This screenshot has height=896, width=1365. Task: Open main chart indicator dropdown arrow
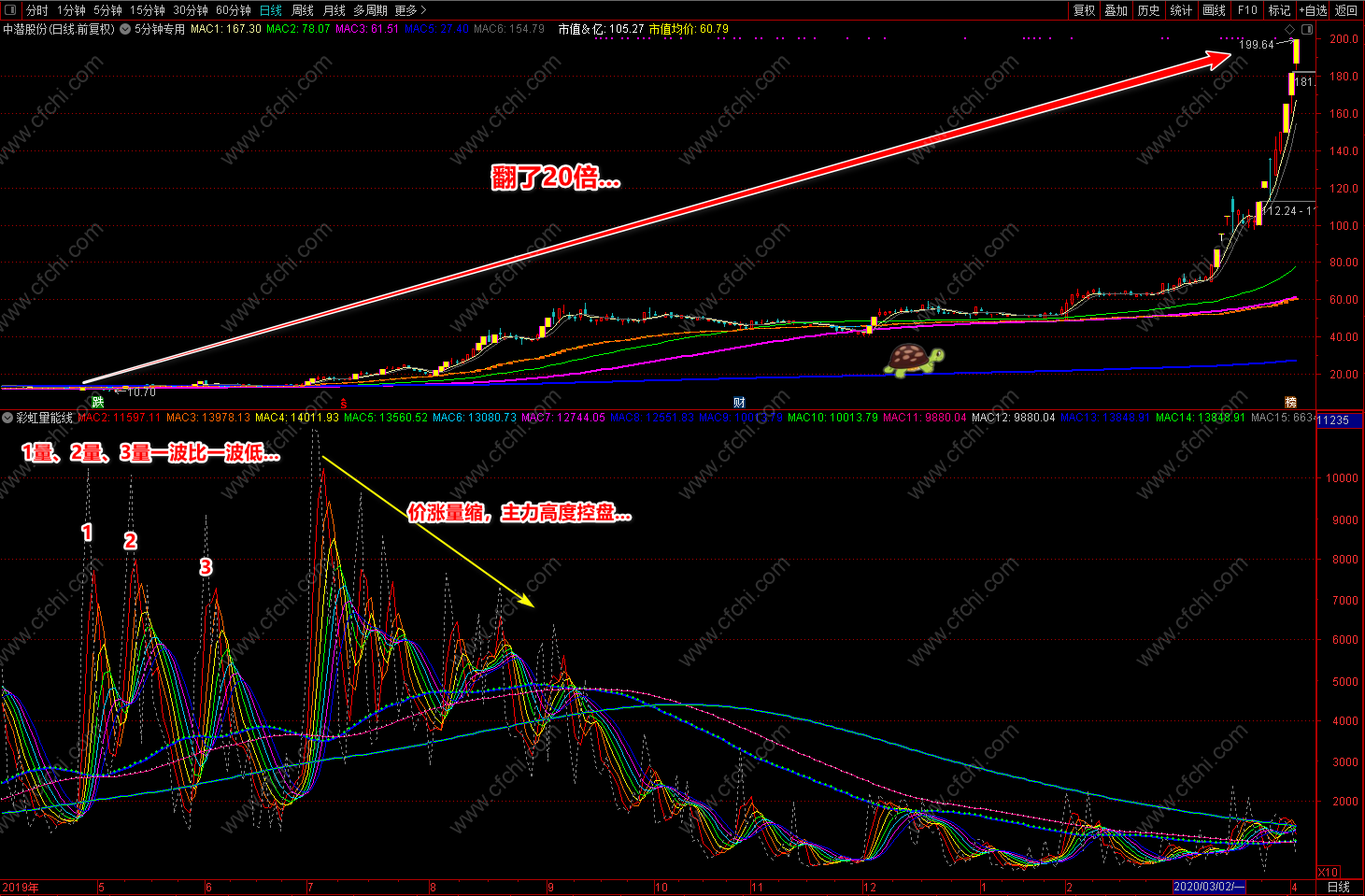(125, 29)
